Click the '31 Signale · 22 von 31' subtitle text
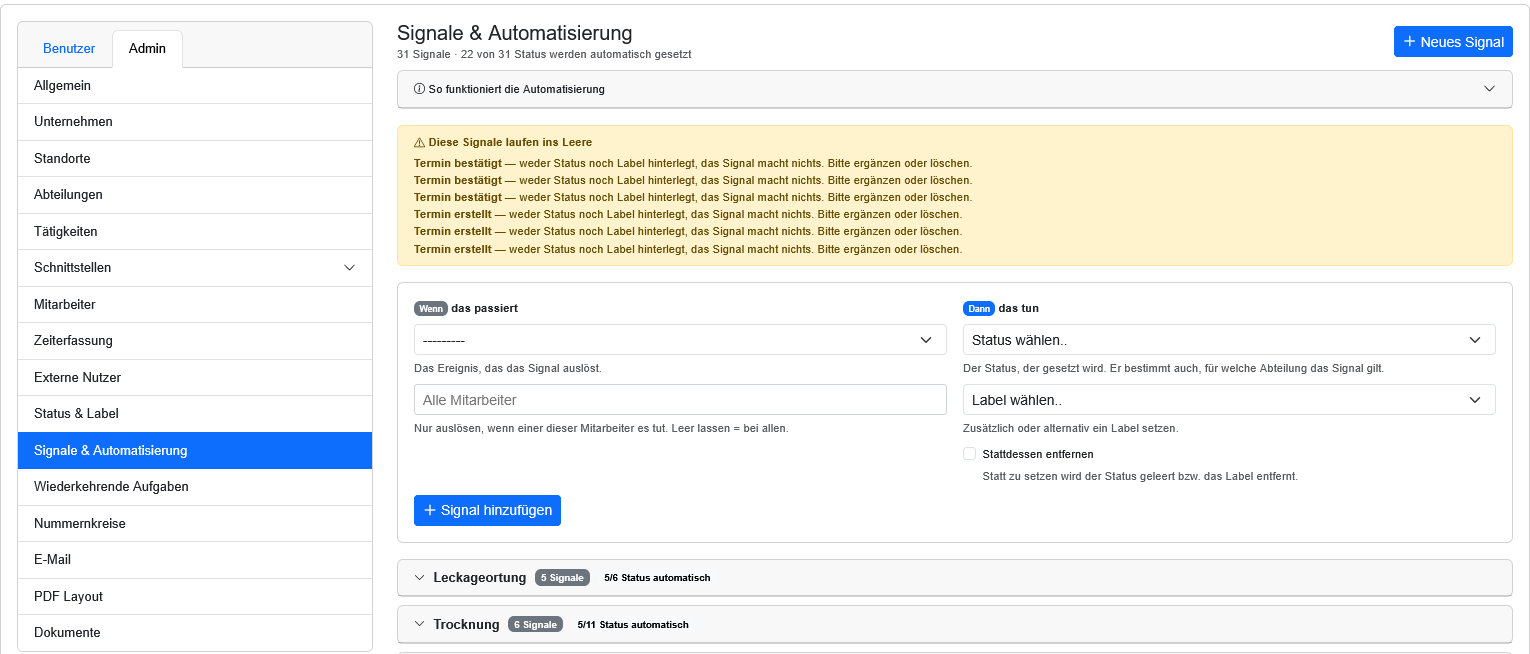The height and width of the screenshot is (654, 1530). tap(544, 54)
